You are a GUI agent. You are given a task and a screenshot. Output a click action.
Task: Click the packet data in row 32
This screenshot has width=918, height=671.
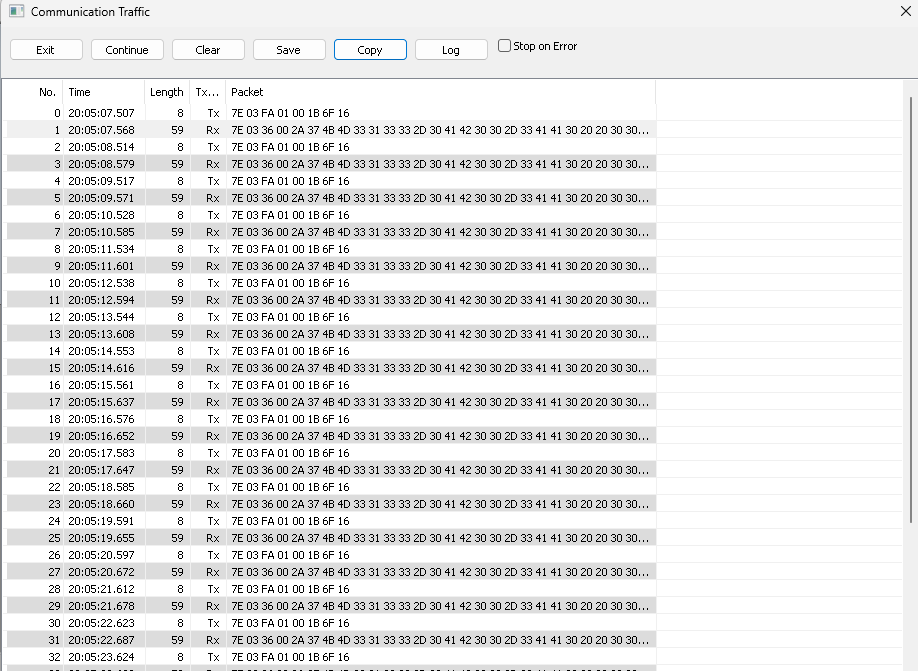point(290,656)
